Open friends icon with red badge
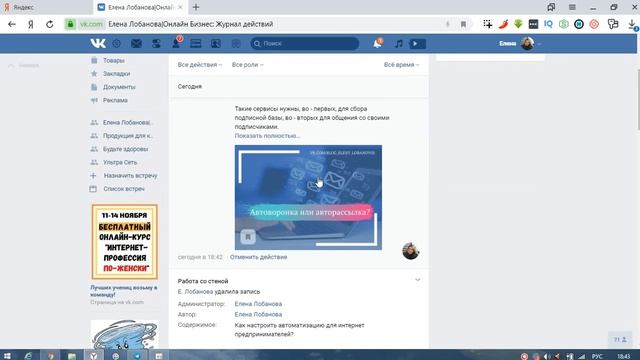Image resolution: width=640 pixels, height=360 pixels. 176,43
